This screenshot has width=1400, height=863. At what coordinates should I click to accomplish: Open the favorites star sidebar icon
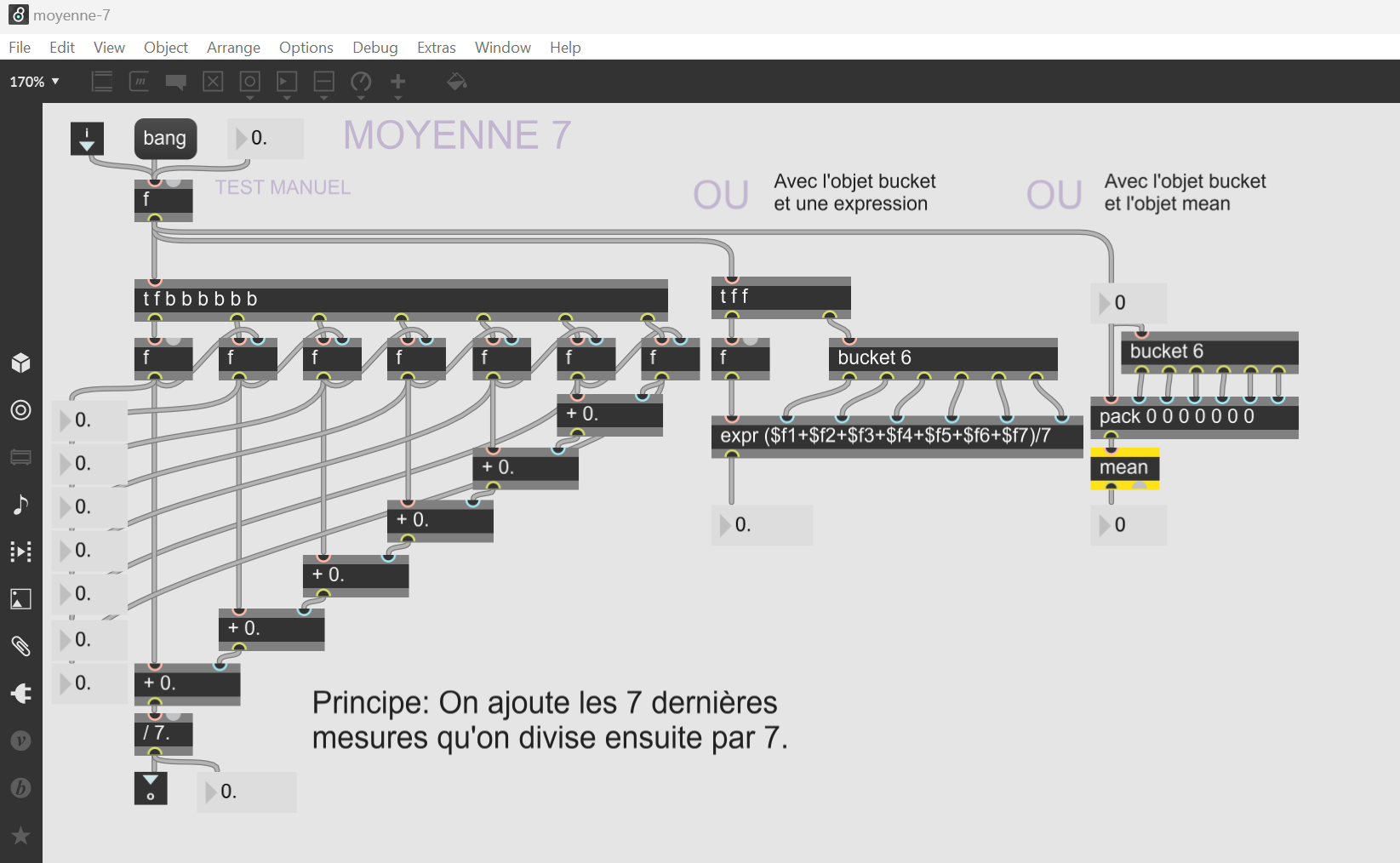[21, 836]
